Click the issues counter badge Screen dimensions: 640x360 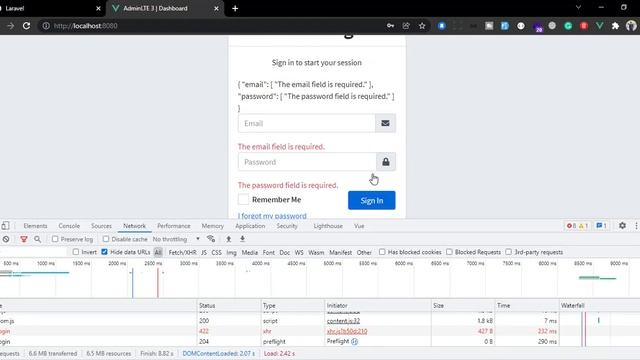point(601,226)
